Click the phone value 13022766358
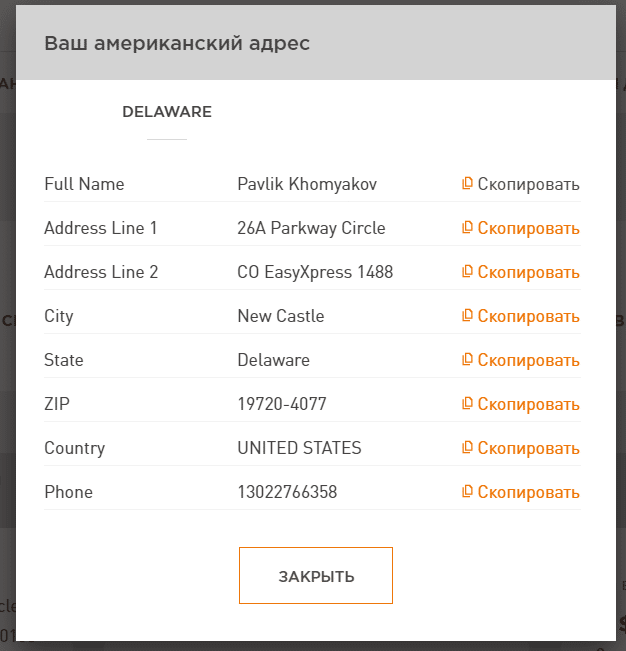 (x=287, y=492)
